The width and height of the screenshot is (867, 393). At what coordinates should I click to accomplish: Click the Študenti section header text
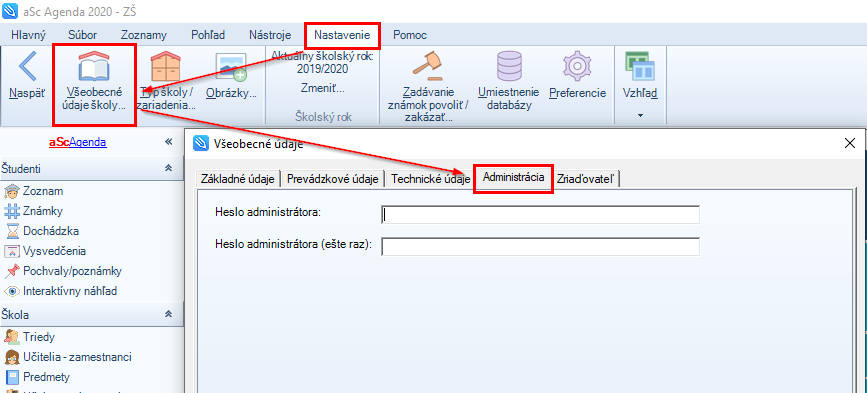click(21, 168)
